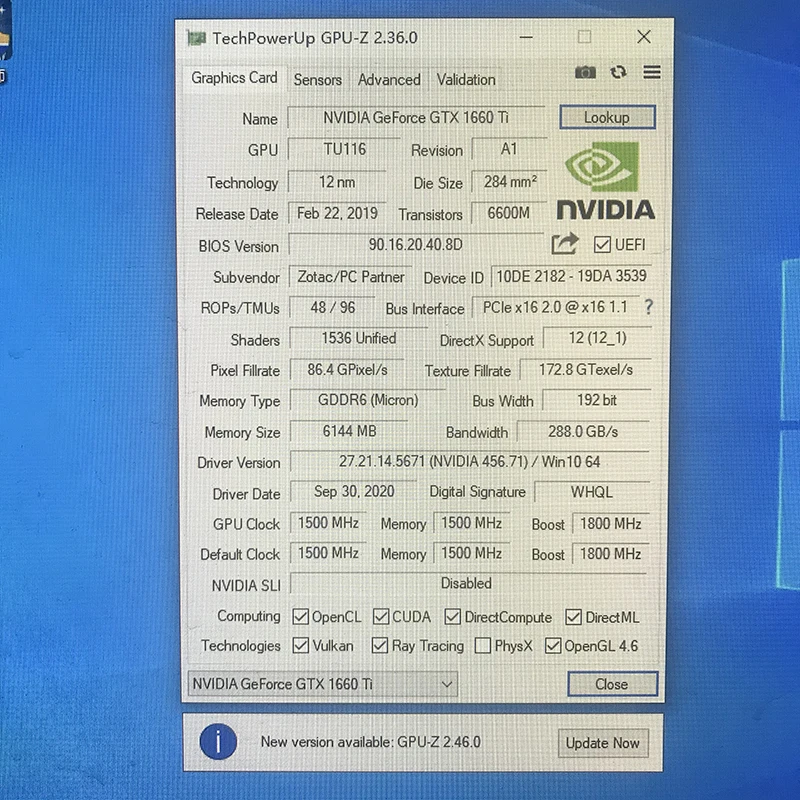
Task: Click the ROPs/TMUs field 48 / 96
Action: 333,307
